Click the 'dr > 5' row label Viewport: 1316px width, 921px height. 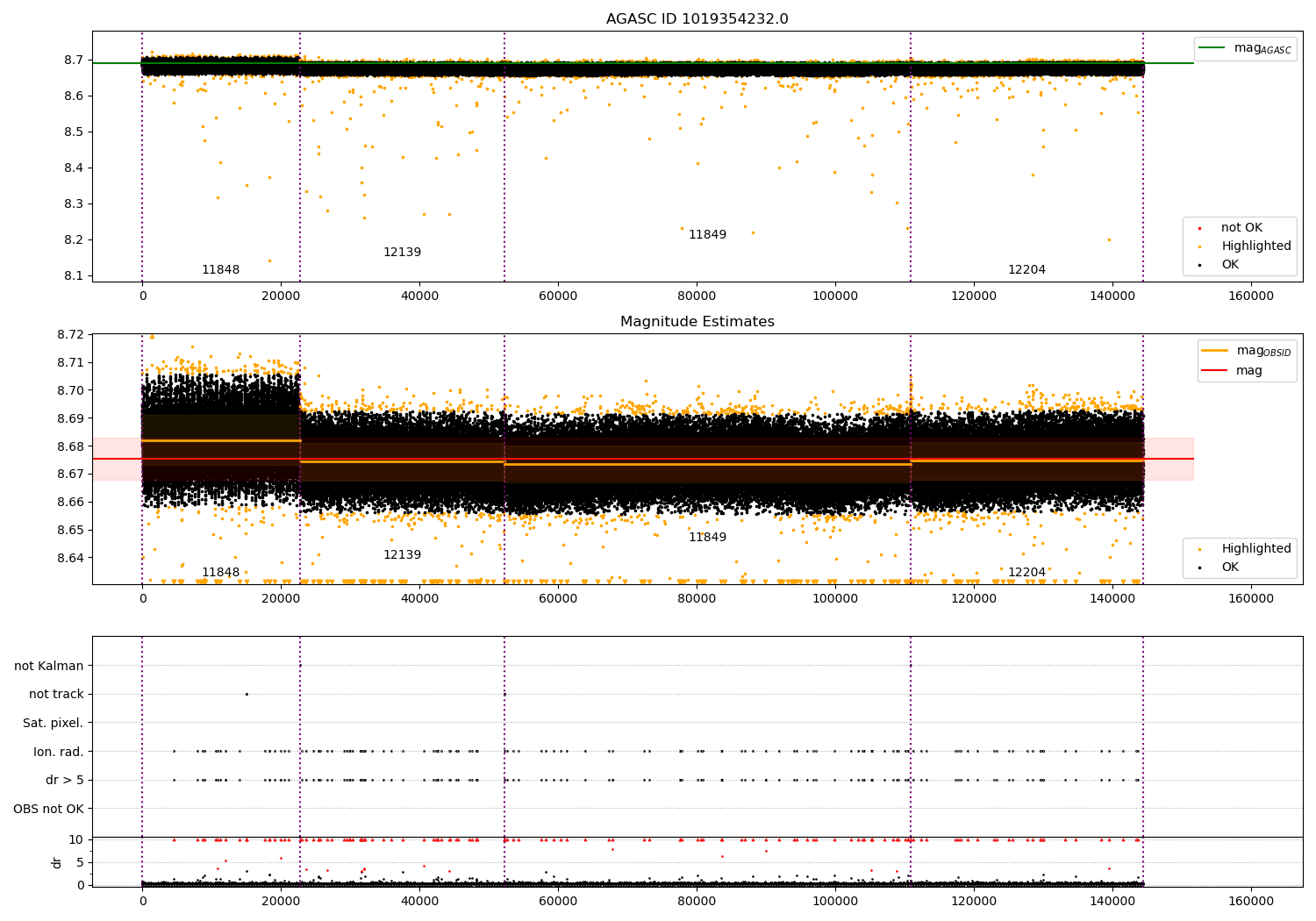pyautogui.click(x=64, y=781)
